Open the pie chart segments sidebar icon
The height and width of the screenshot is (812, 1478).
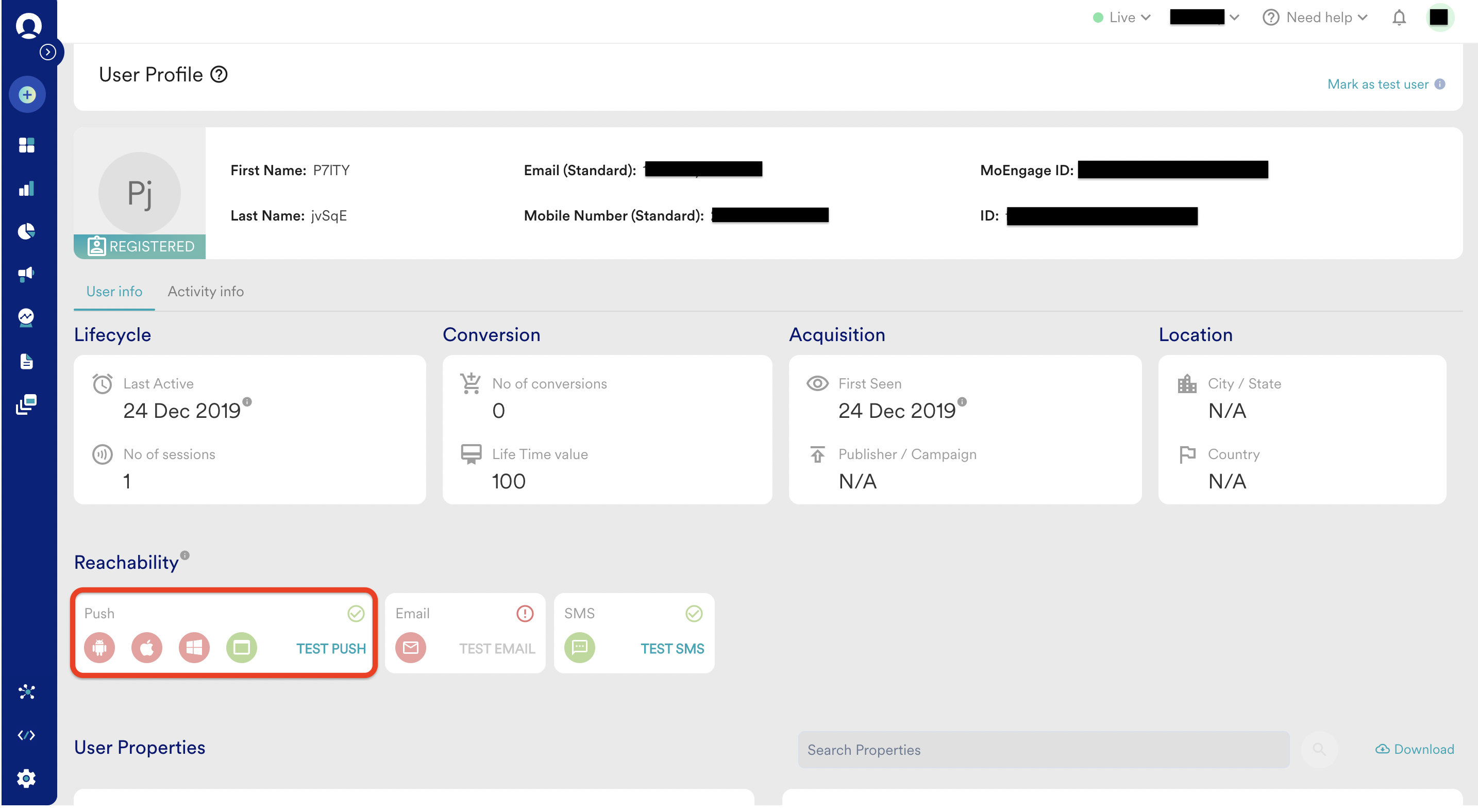[26, 231]
